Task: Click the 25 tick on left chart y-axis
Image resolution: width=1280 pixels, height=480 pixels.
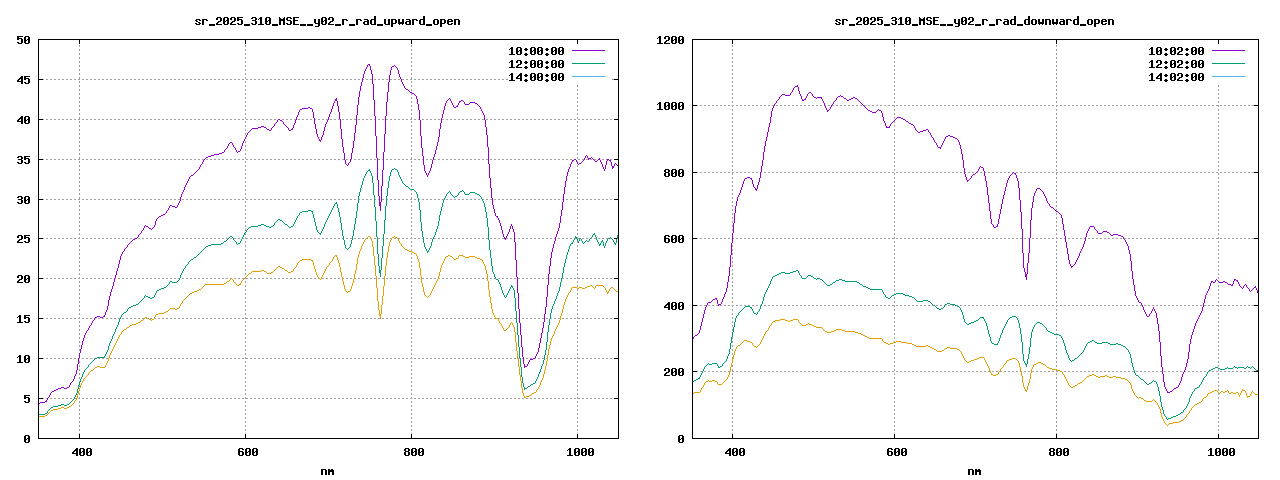Action: coord(22,239)
